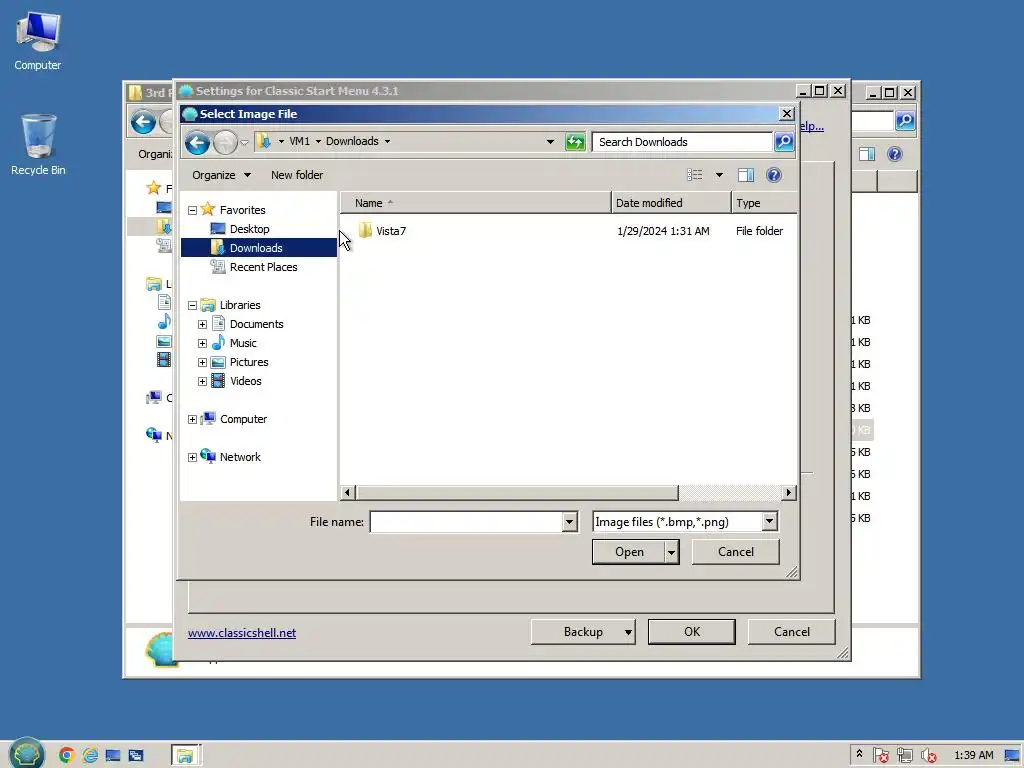Sort by the Date modified column header

click(x=671, y=202)
